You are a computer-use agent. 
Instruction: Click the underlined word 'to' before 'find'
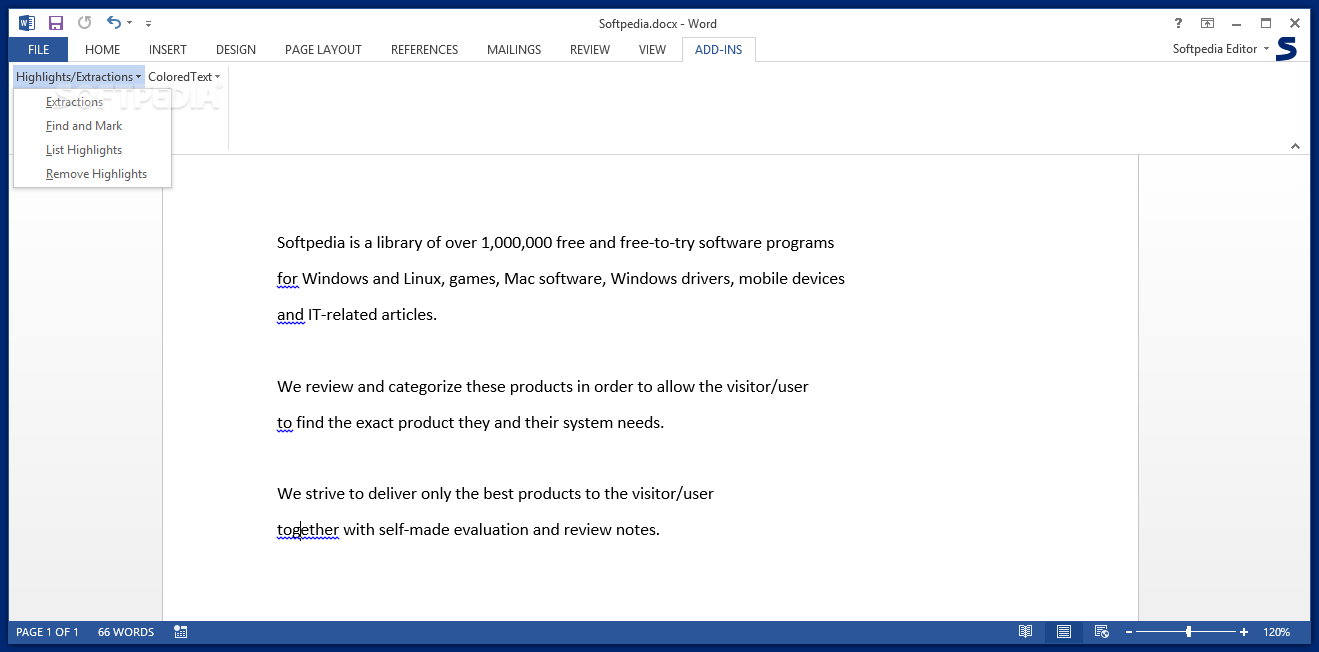(284, 423)
